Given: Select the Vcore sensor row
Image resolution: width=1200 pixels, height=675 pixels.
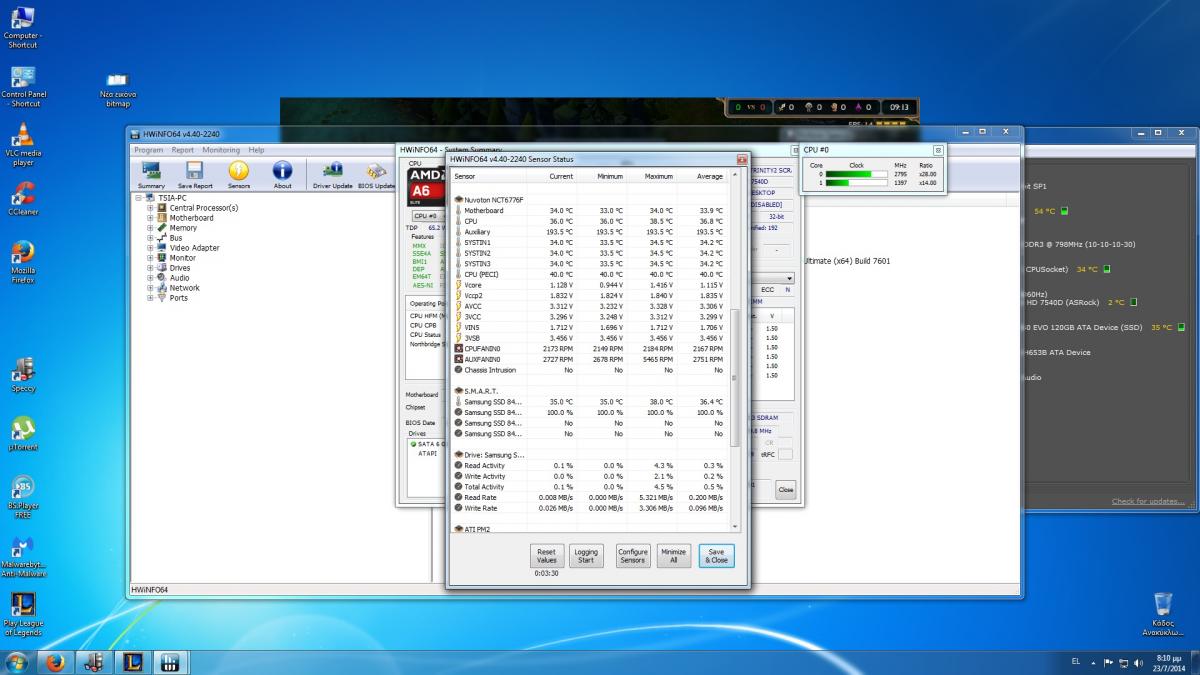Looking at the screenshot, I should pos(590,285).
